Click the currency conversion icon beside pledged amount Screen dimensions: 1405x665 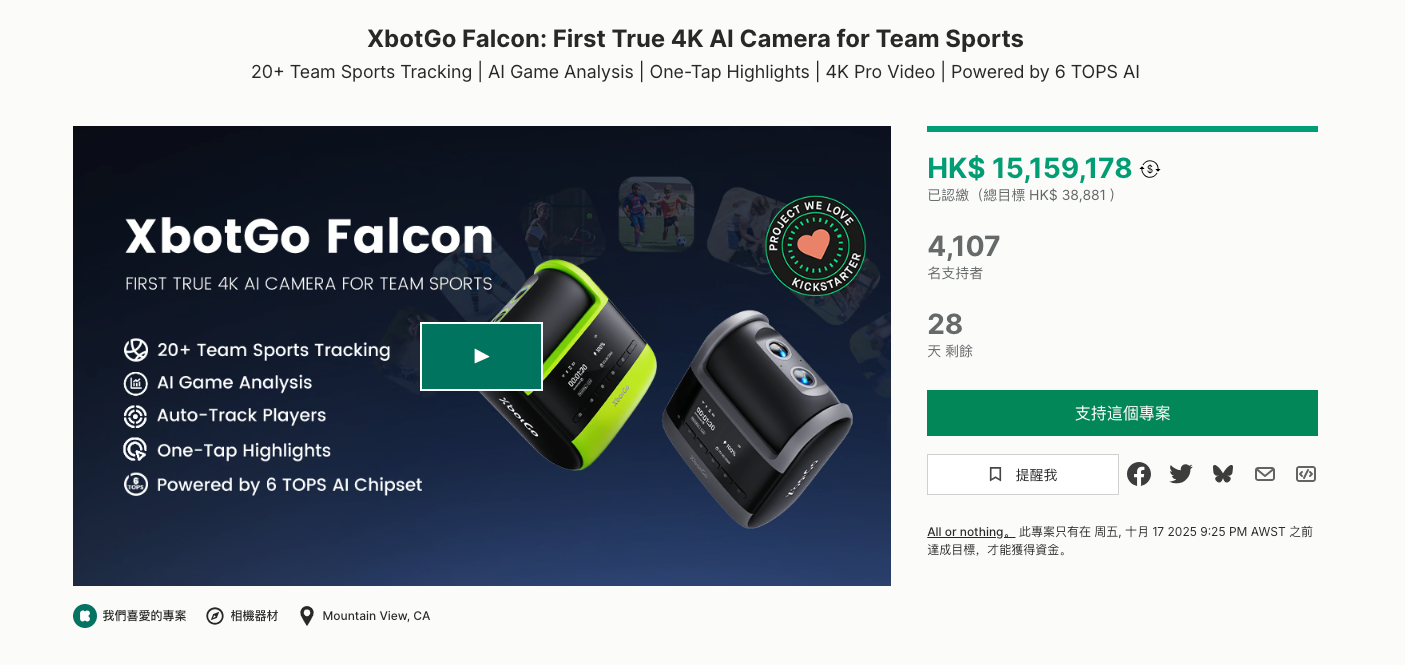1150,169
